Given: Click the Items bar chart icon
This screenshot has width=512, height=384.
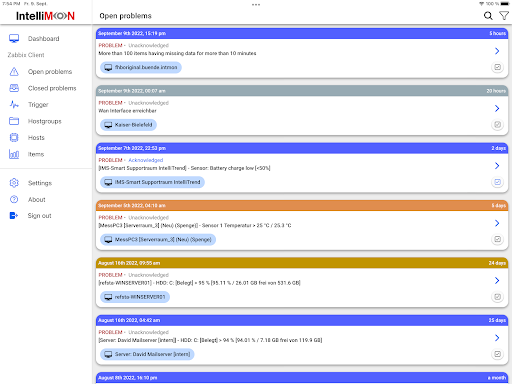Looking at the screenshot, I should point(14,154).
